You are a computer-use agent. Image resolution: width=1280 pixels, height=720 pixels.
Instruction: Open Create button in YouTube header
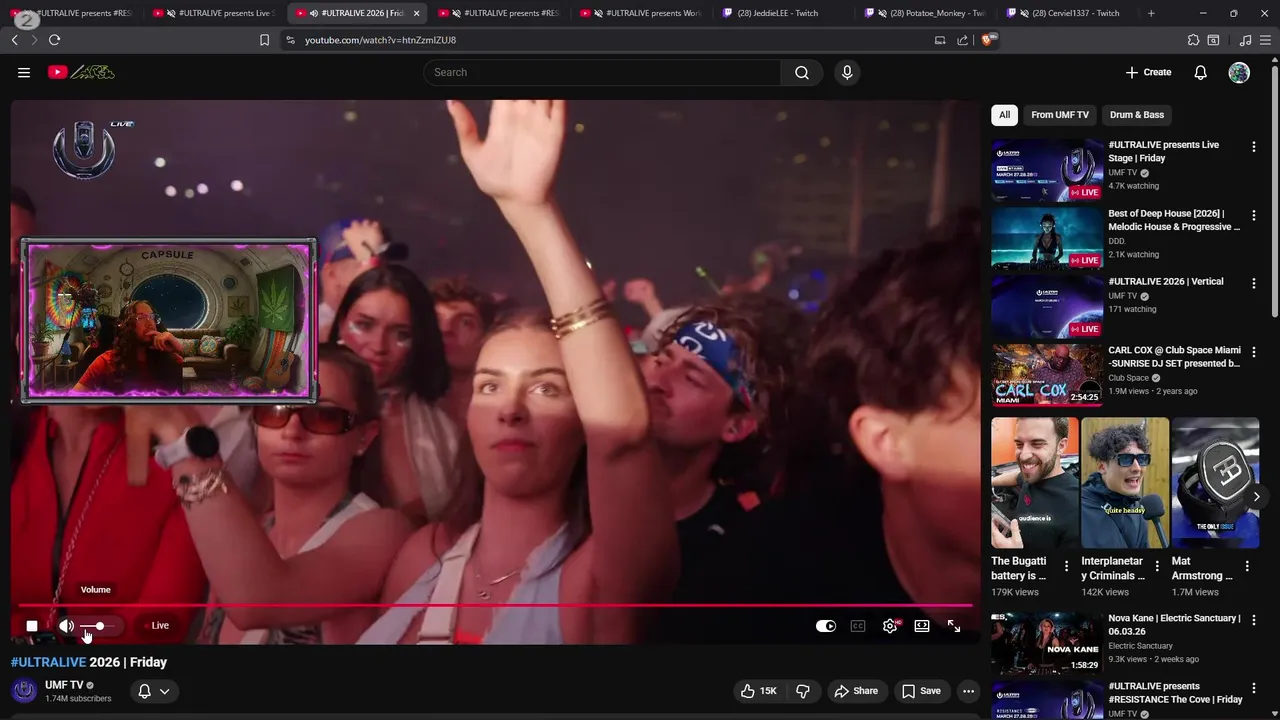[x=1148, y=72]
